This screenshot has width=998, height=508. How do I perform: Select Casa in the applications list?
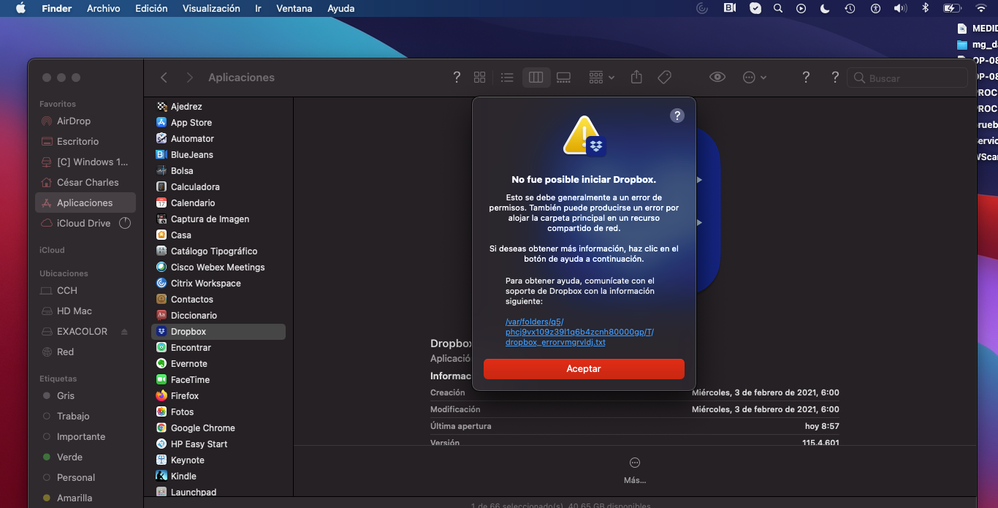click(218, 235)
